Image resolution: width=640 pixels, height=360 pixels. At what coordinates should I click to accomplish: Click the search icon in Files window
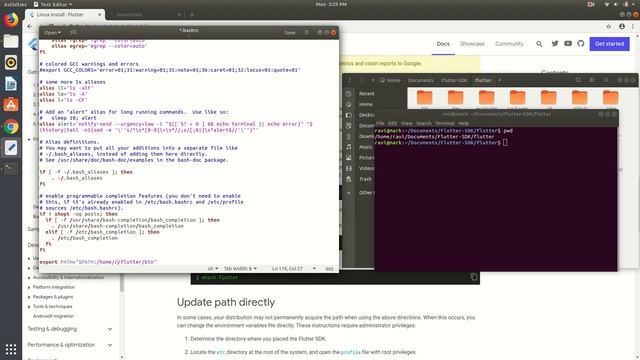578,80
